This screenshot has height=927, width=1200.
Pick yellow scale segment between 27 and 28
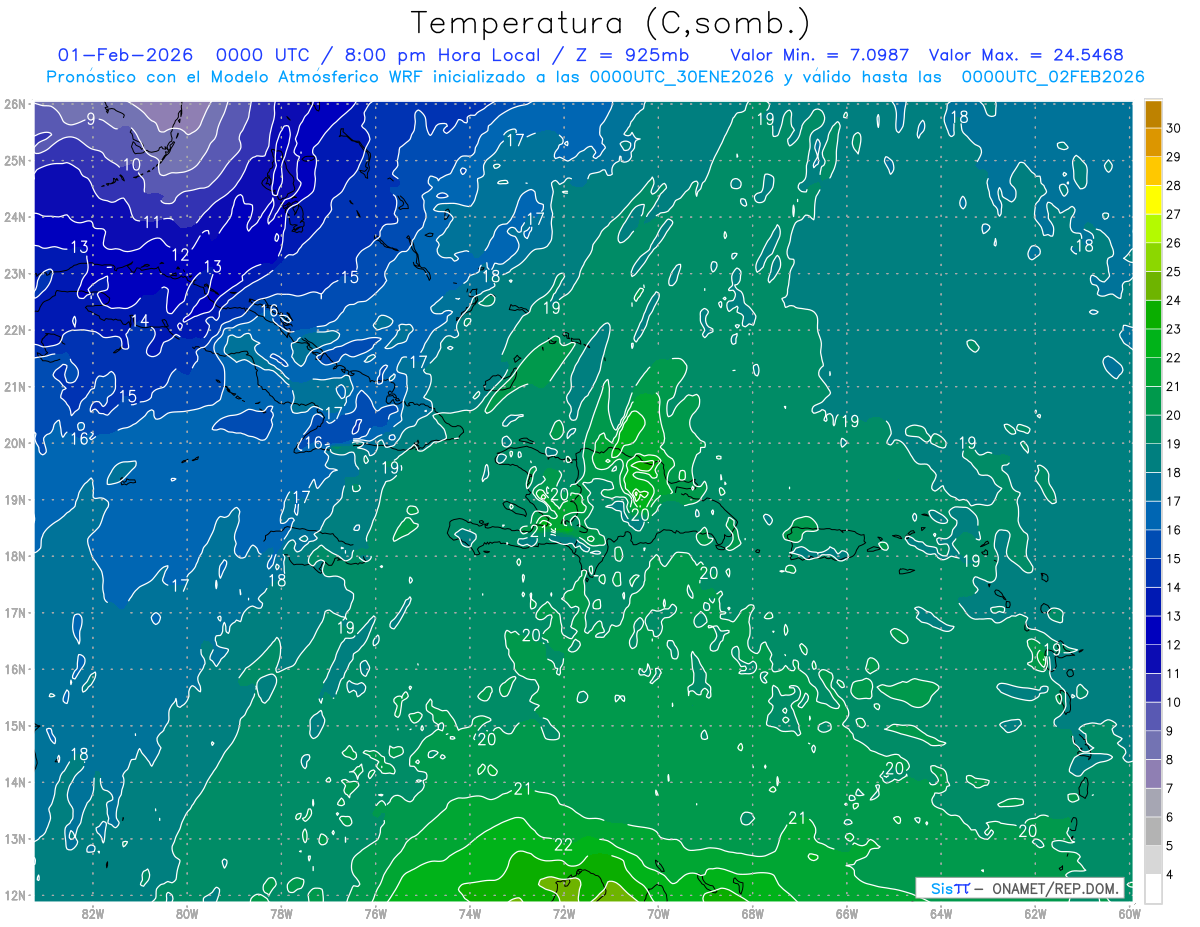(x=1153, y=200)
